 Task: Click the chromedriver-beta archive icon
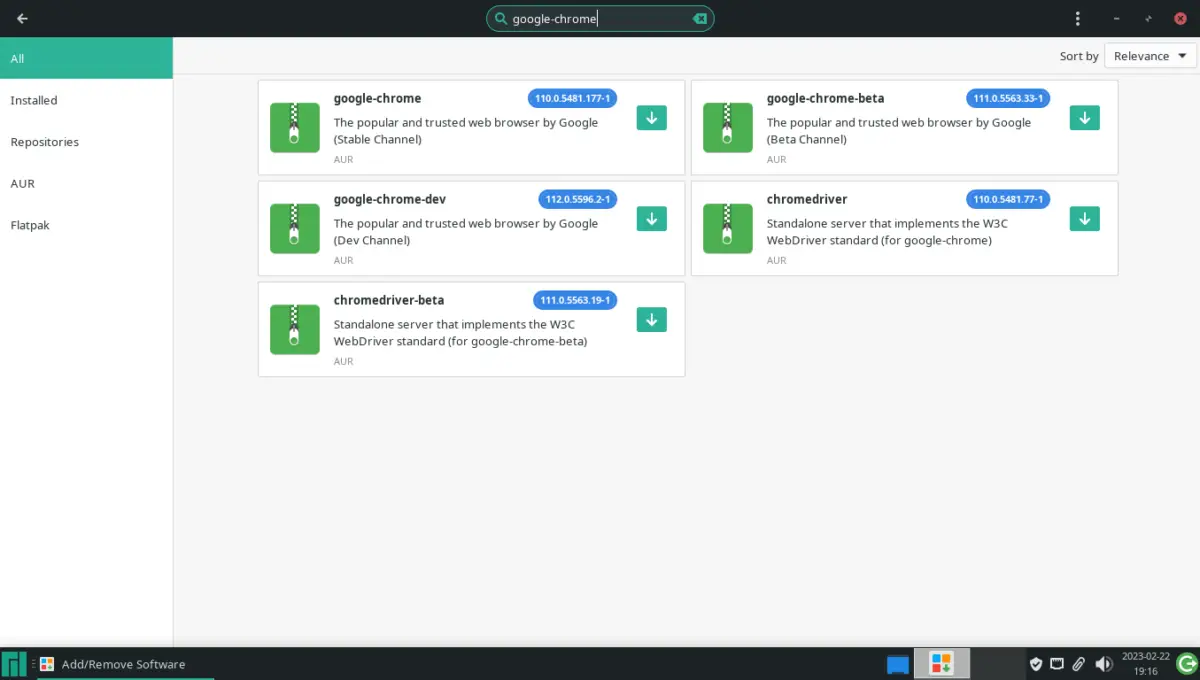[295, 329]
